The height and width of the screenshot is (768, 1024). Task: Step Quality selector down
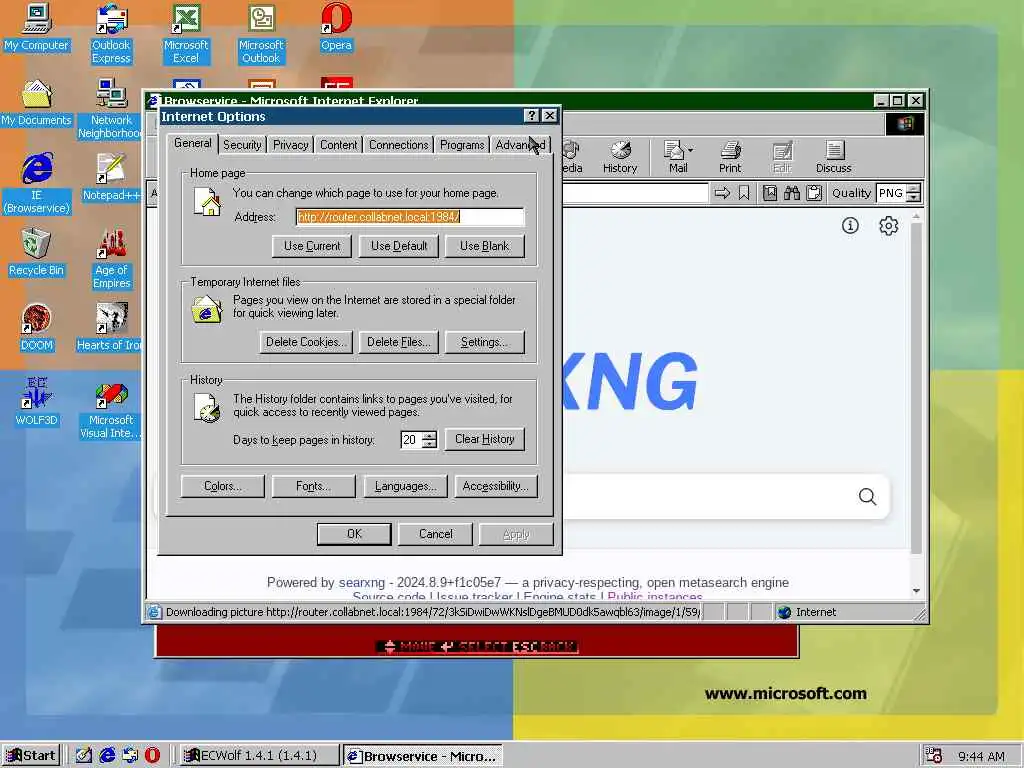pyautogui.click(x=914, y=197)
